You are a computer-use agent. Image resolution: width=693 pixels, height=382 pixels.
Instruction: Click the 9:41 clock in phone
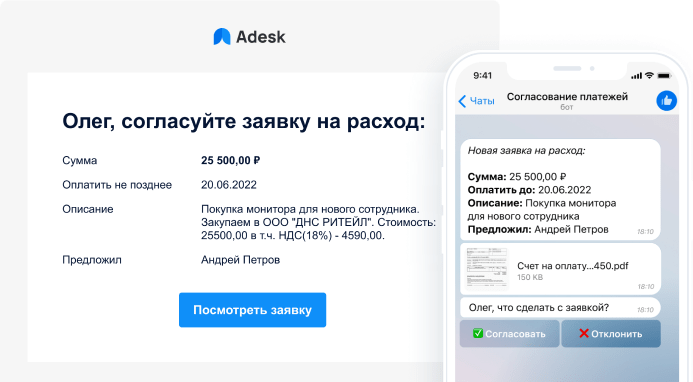(x=483, y=76)
